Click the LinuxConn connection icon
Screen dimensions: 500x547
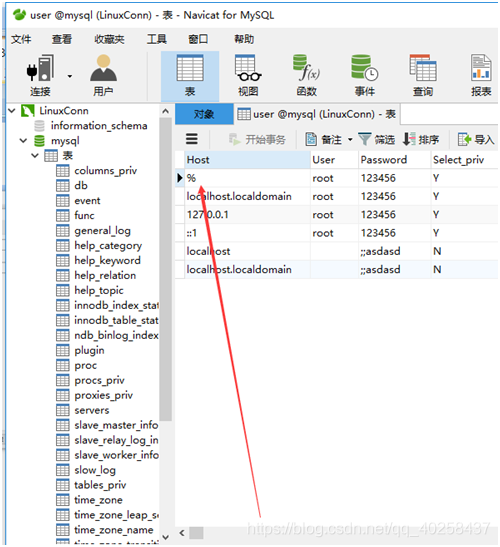[28, 111]
